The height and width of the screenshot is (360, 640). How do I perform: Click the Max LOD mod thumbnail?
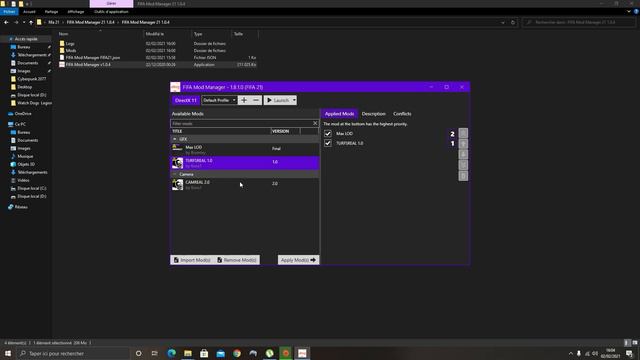(177, 149)
